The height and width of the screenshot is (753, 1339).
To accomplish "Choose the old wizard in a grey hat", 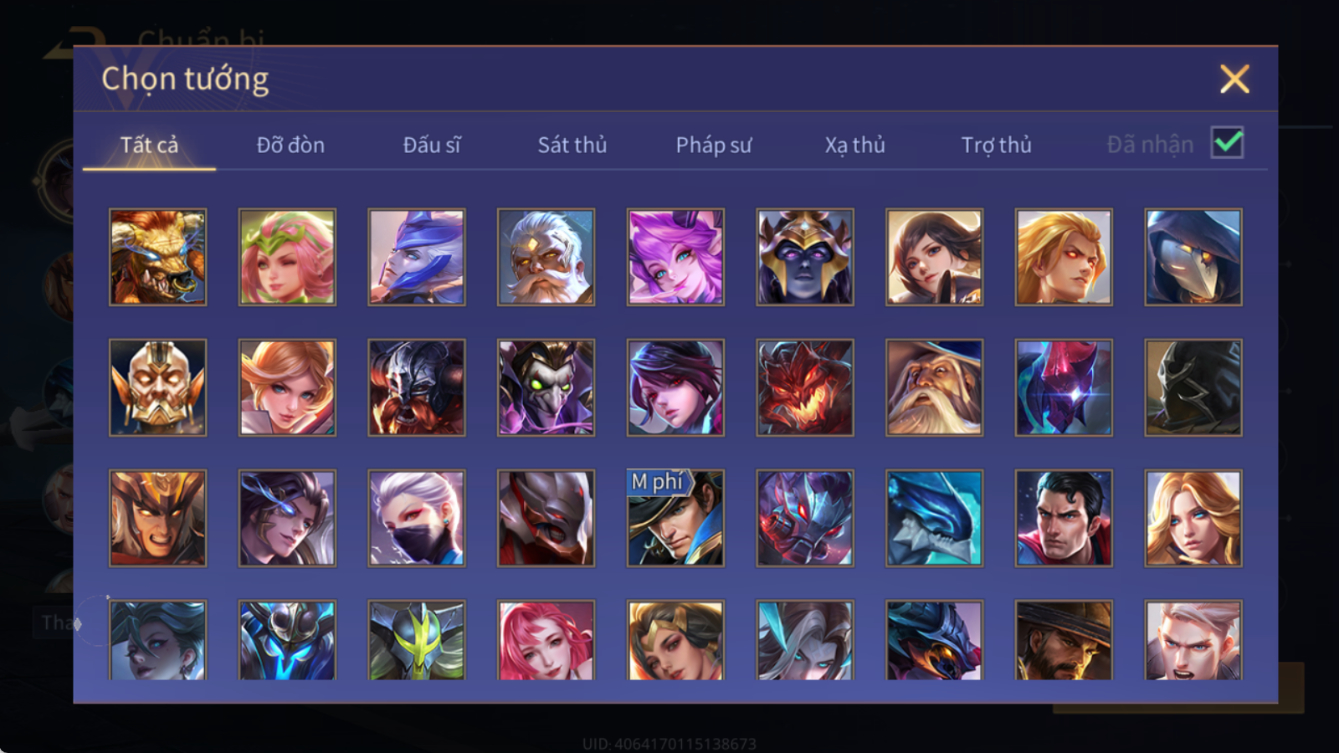I will (x=935, y=388).
